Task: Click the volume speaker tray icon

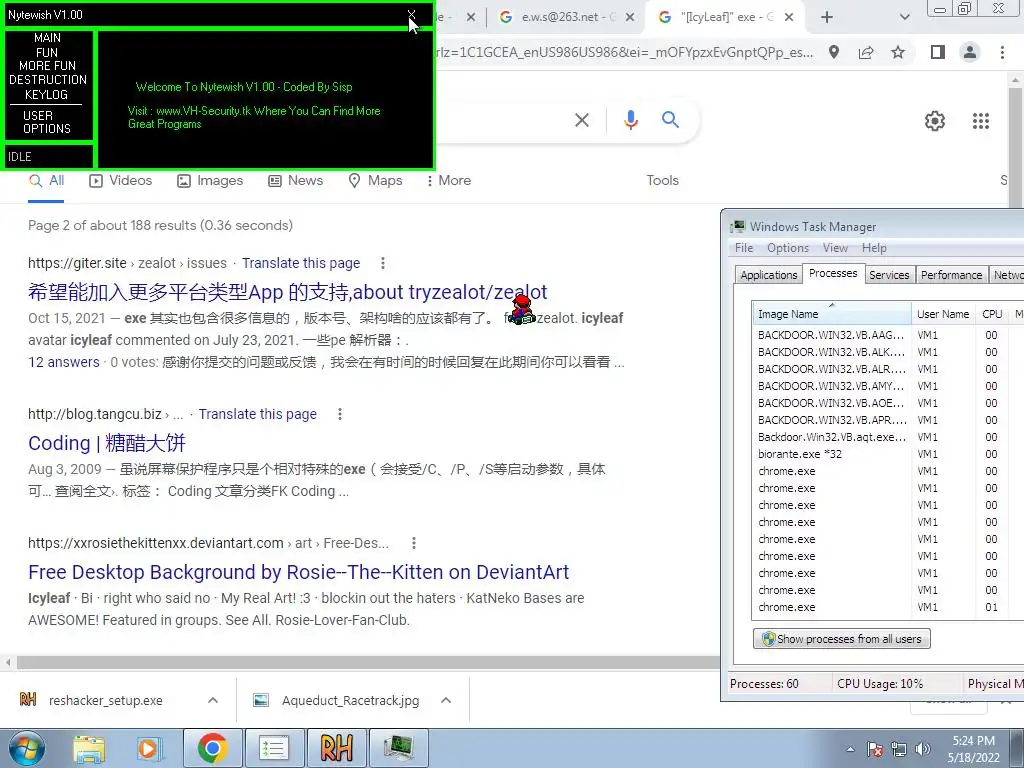Action: click(923, 749)
